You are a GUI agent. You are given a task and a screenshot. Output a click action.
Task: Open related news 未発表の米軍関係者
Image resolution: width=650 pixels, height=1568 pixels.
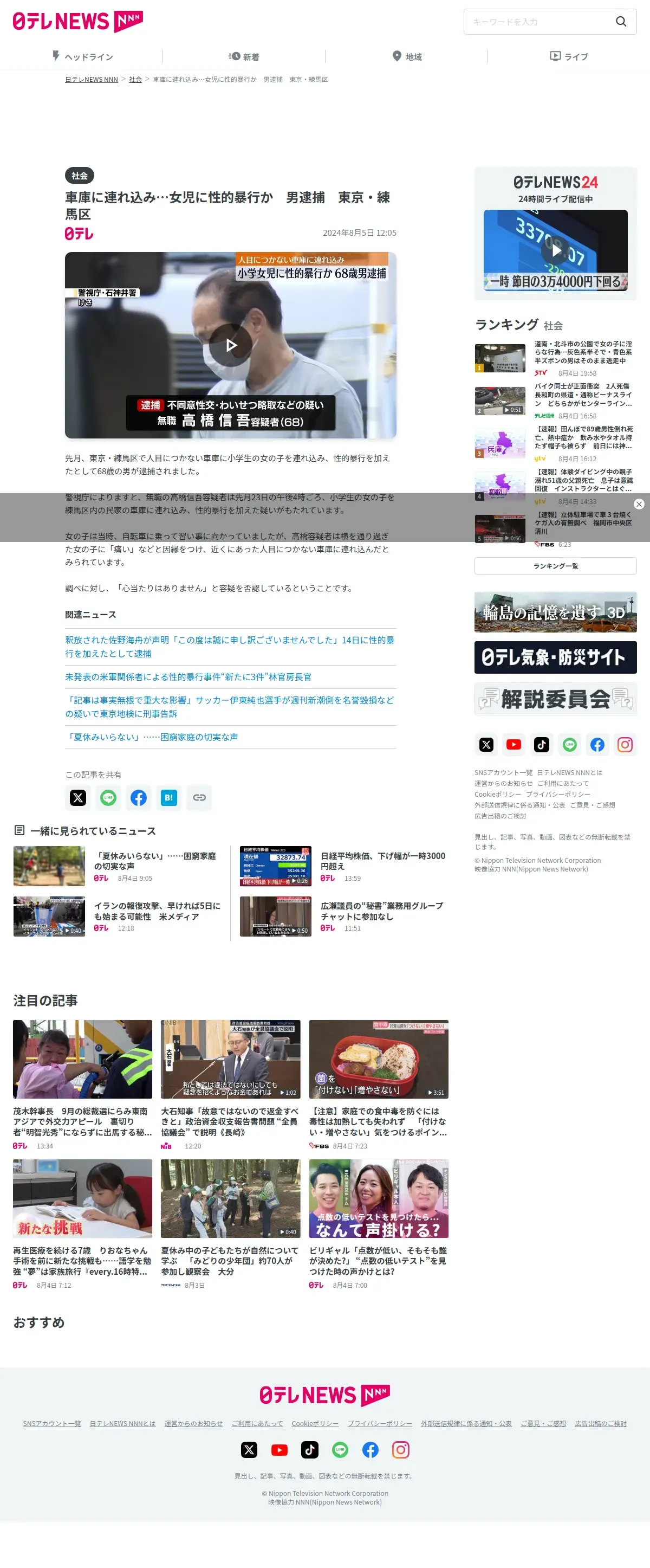[x=188, y=677]
